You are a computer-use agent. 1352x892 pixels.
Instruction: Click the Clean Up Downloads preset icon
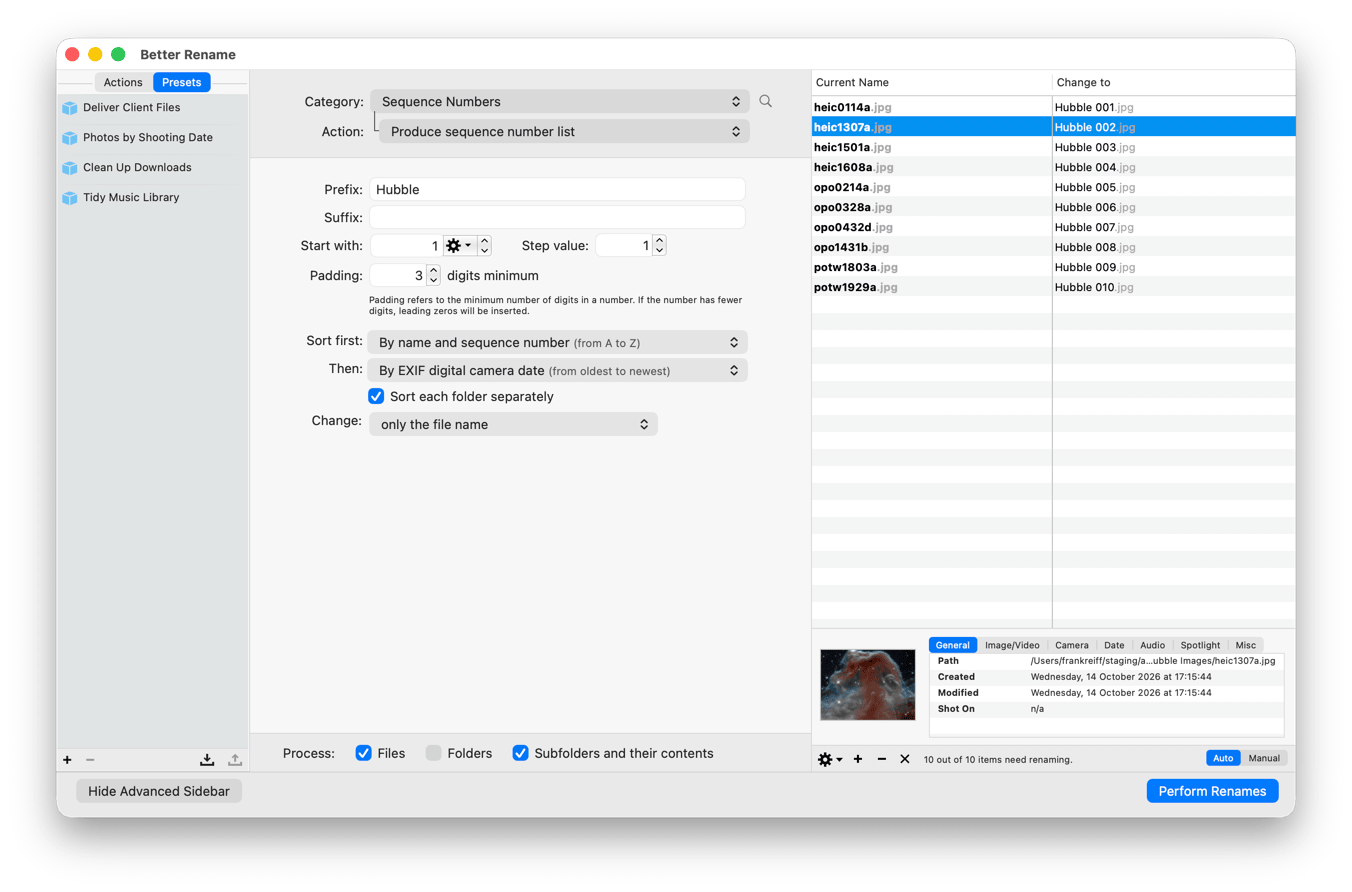[70, 168]
